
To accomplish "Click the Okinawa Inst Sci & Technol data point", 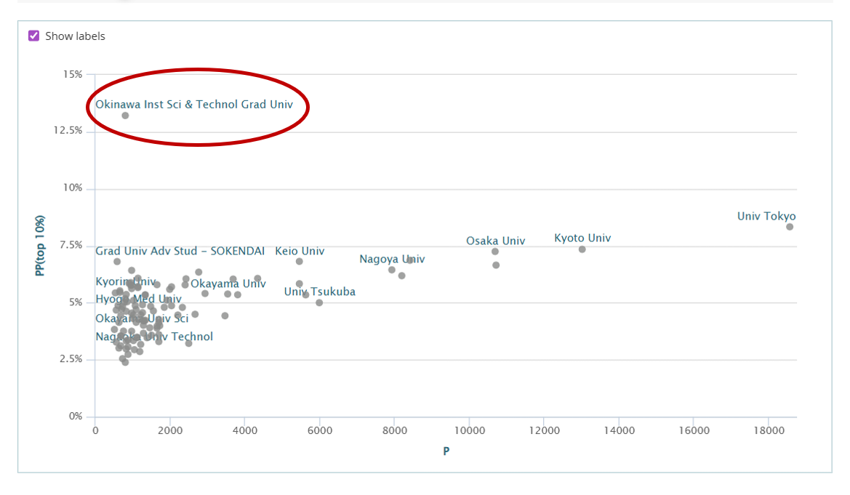I will click(125, 115).
